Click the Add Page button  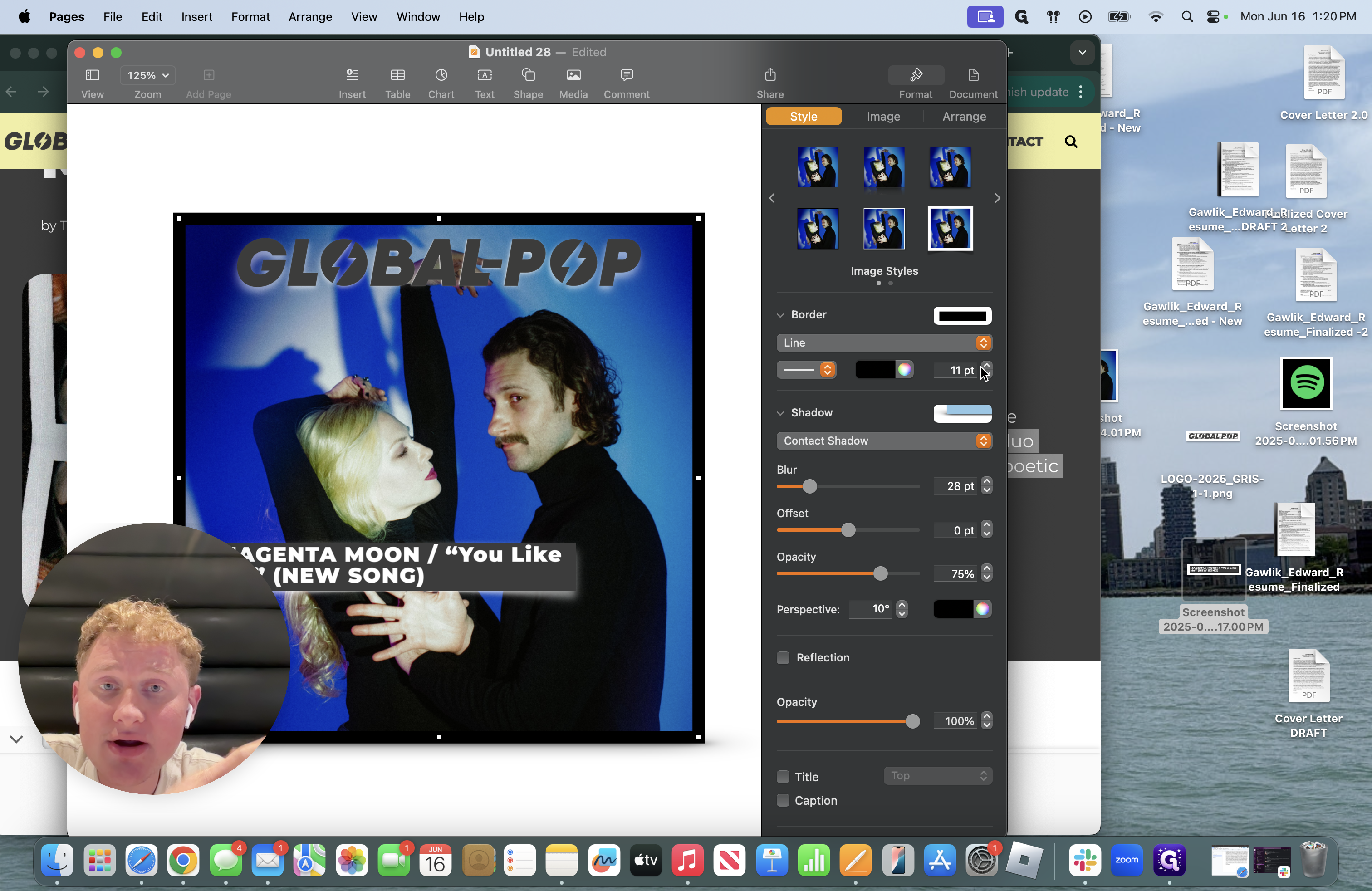coord(209,75)
